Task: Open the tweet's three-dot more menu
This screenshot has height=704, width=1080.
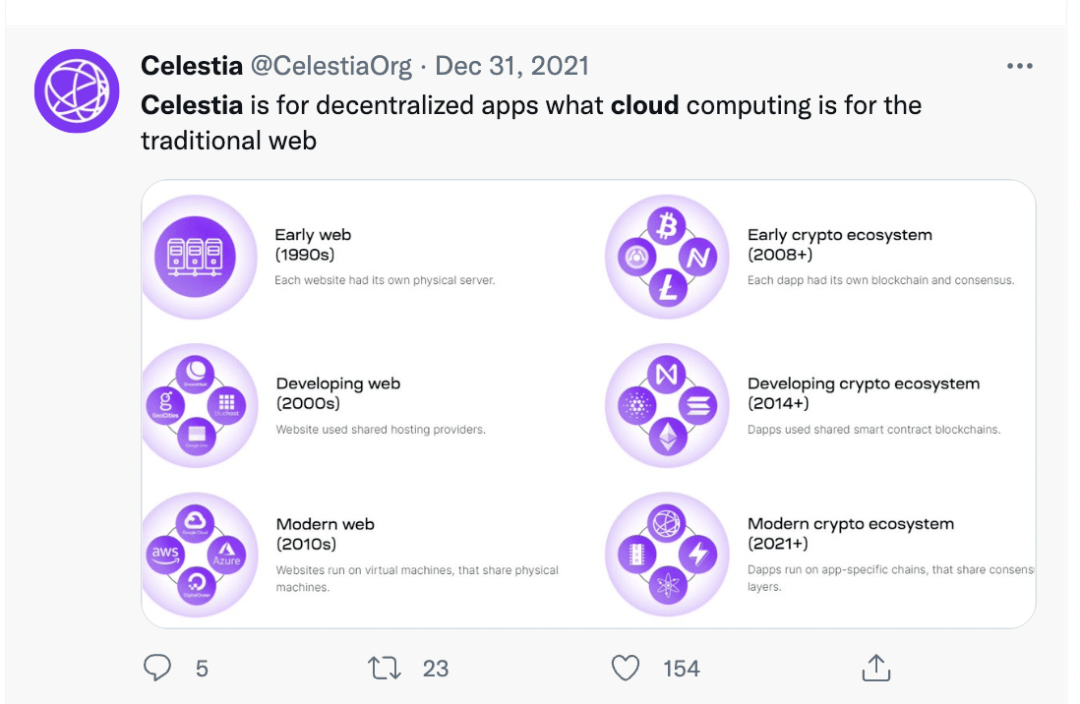Action: pyautogui.click(x=1019, y=66)
